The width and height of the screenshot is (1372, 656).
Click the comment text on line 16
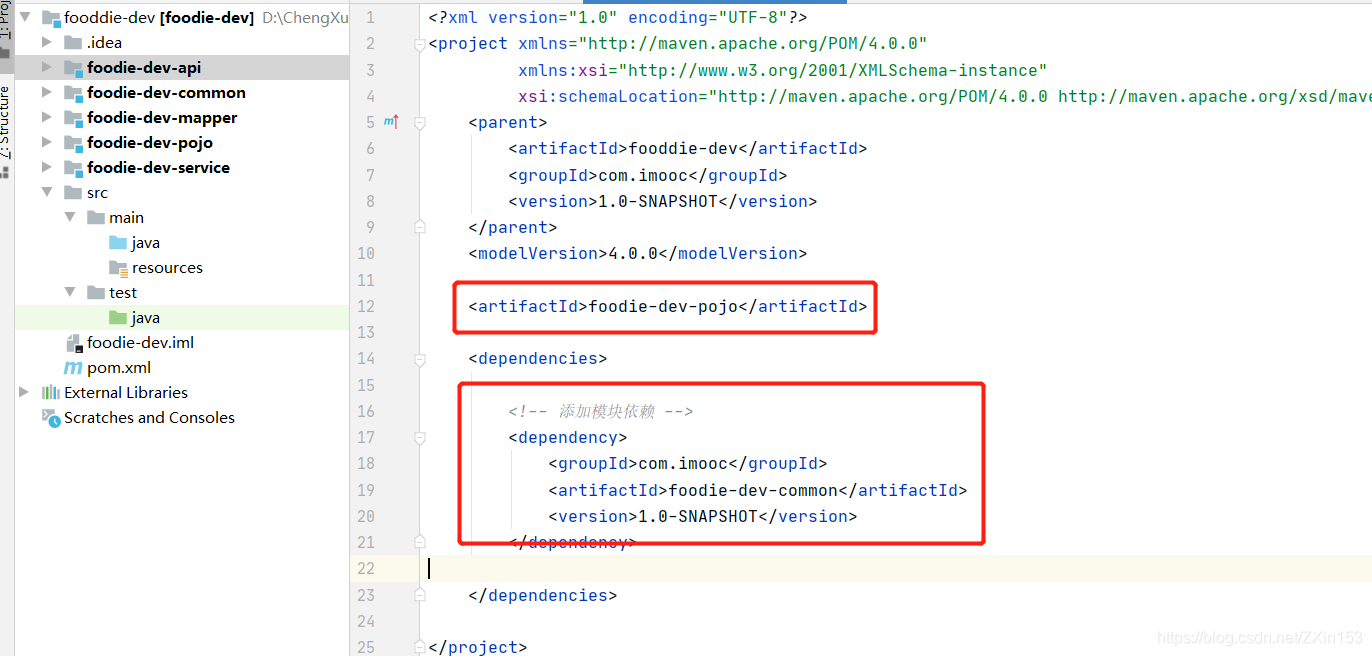pyautogui.click(x=600, y=411)
